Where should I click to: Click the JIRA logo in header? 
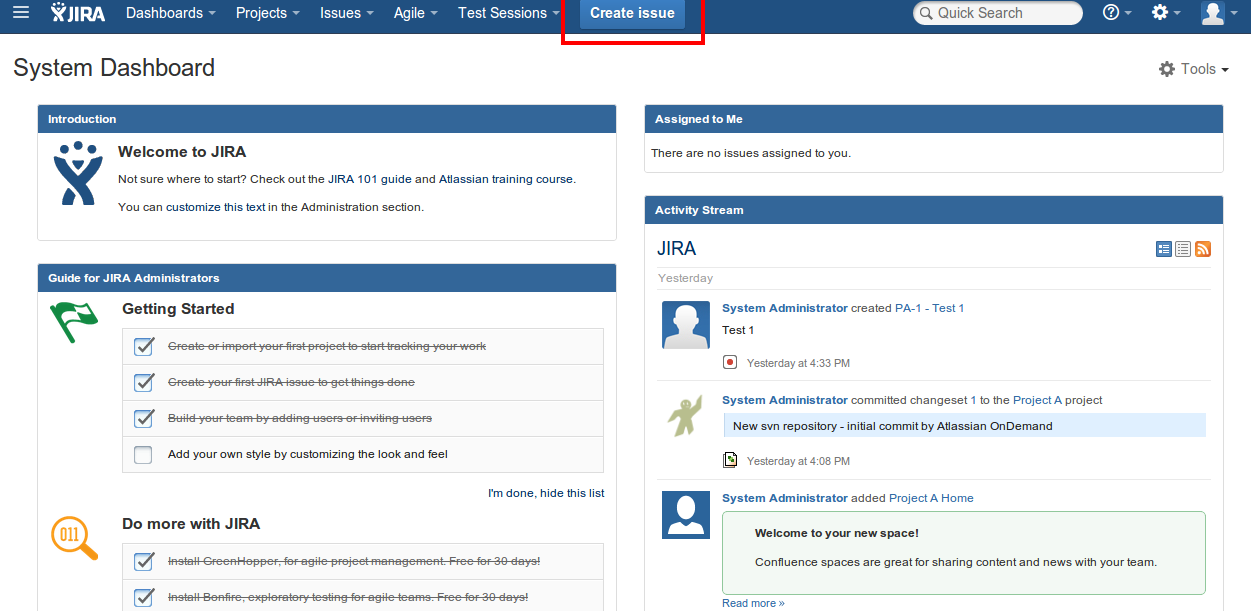pos(78,13)
